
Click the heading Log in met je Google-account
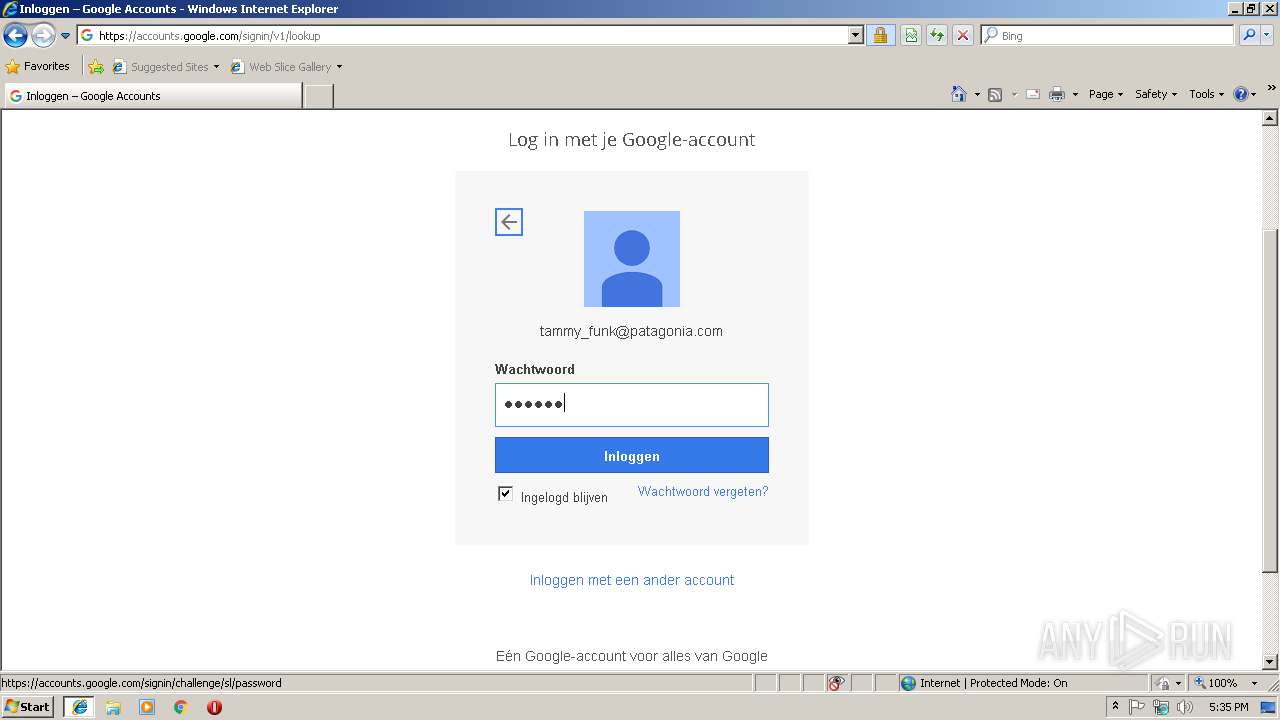pos(632,140)
